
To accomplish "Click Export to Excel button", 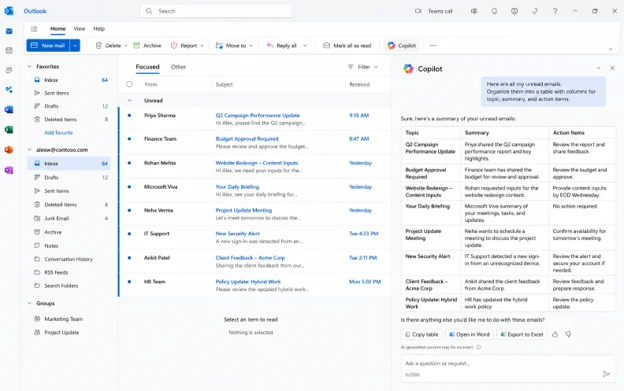I will [x=522, y=335].
